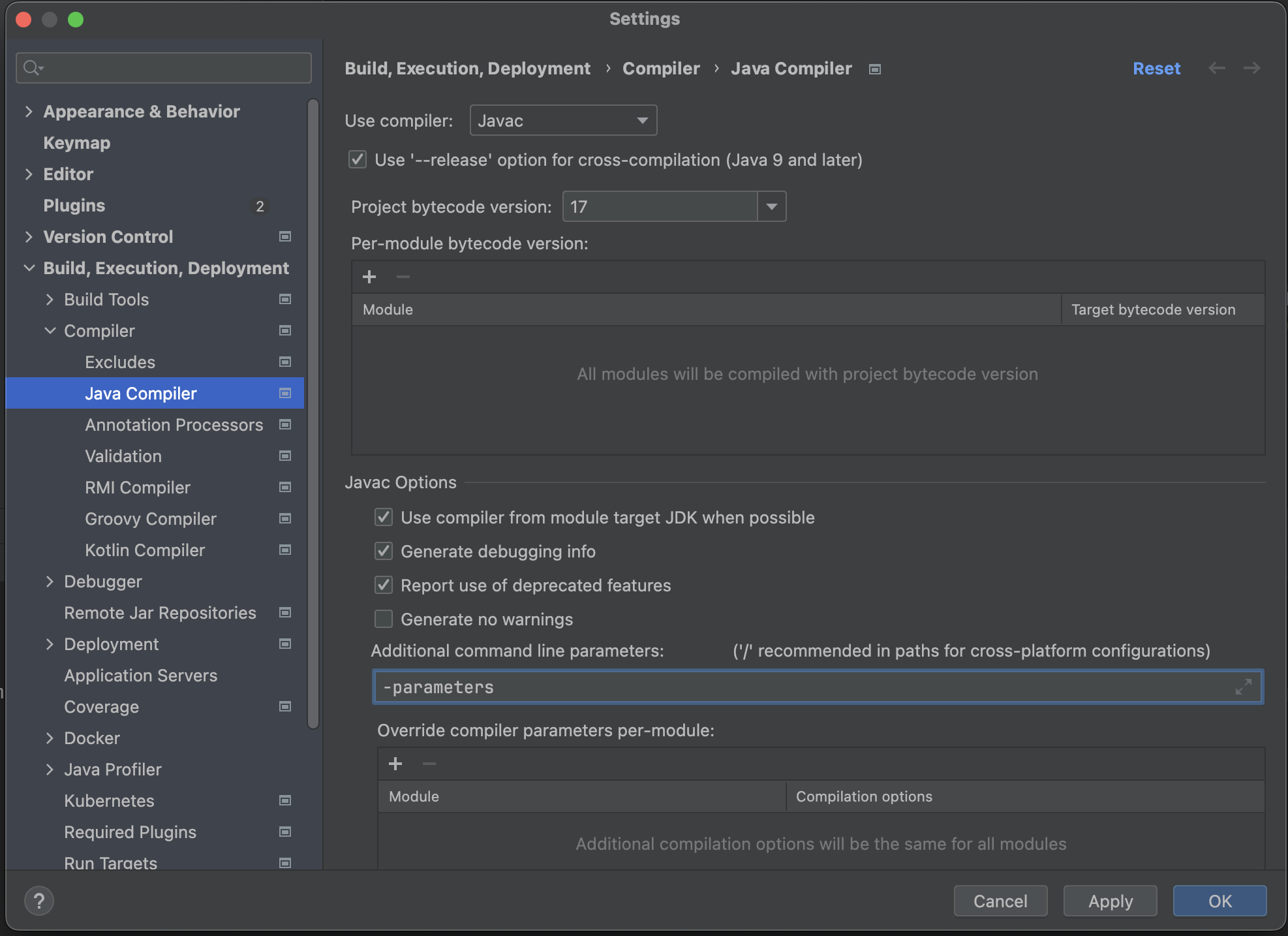Viewport: 1288px width, 936px height.
Task: Expand the command line parameters field editor icon
Action: (x=1243, y=687)
